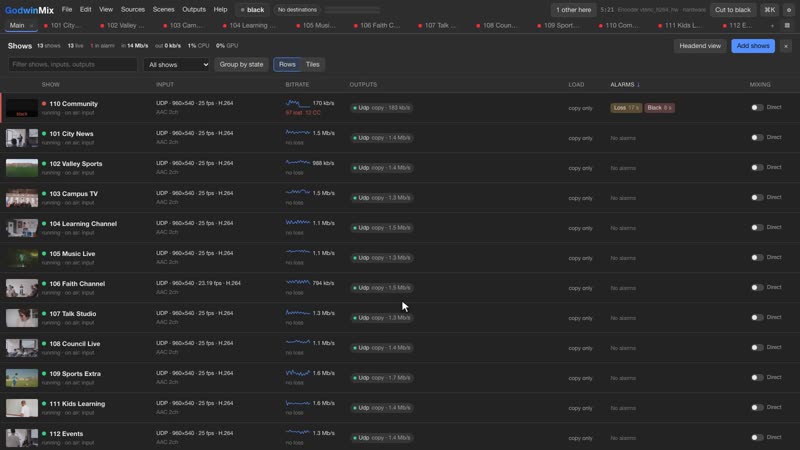Sort by the Show column header
The image size is (800, 450).
pos(51,85)
